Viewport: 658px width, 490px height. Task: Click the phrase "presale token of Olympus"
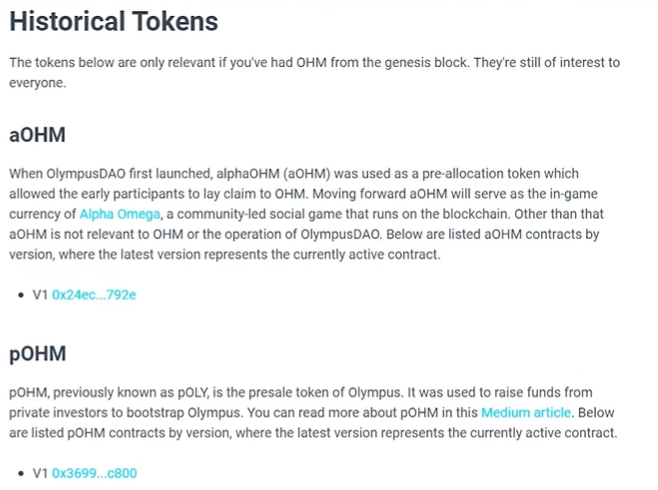coord(324,393)
